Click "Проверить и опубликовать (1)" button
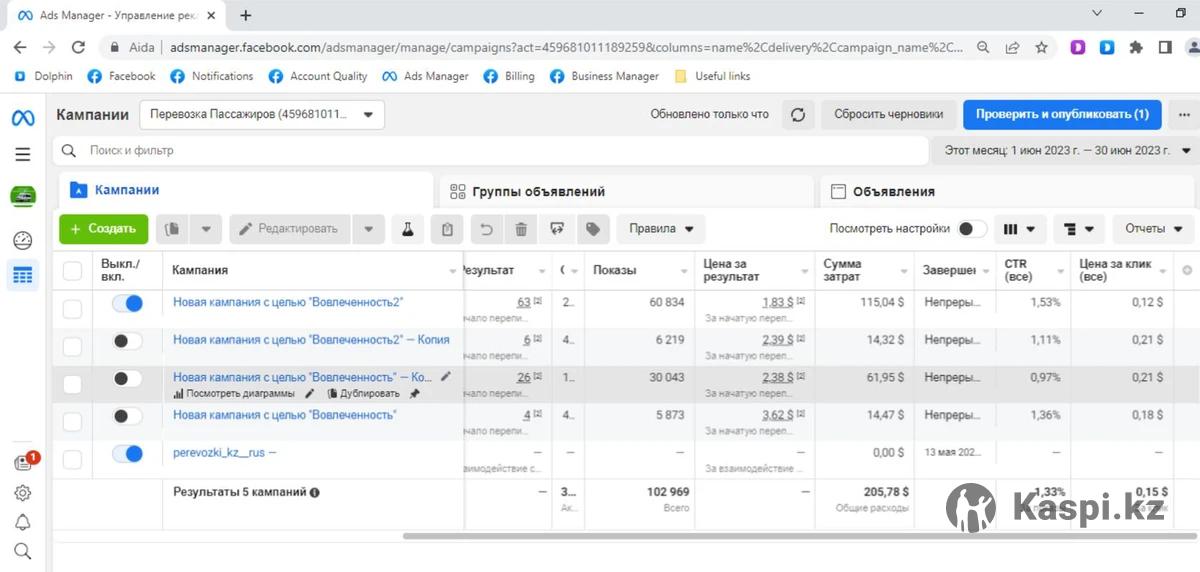 tap(1062, 114)
